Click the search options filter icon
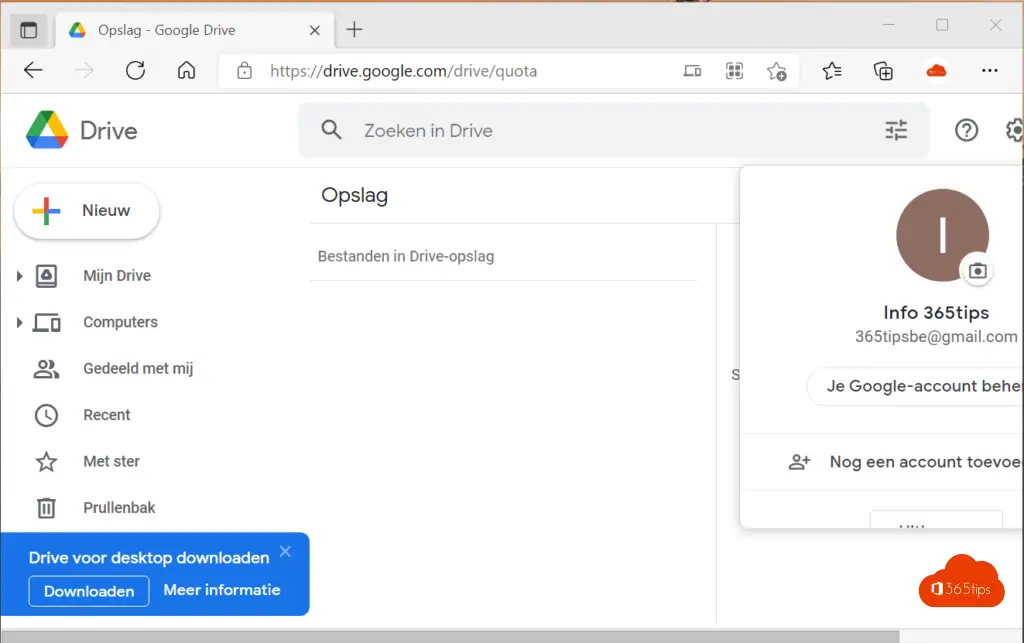 [895, 131]
